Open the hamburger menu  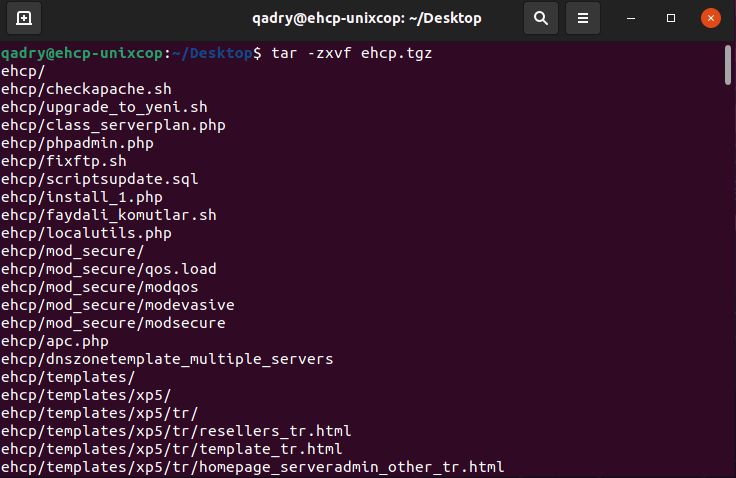coord(583,18)
